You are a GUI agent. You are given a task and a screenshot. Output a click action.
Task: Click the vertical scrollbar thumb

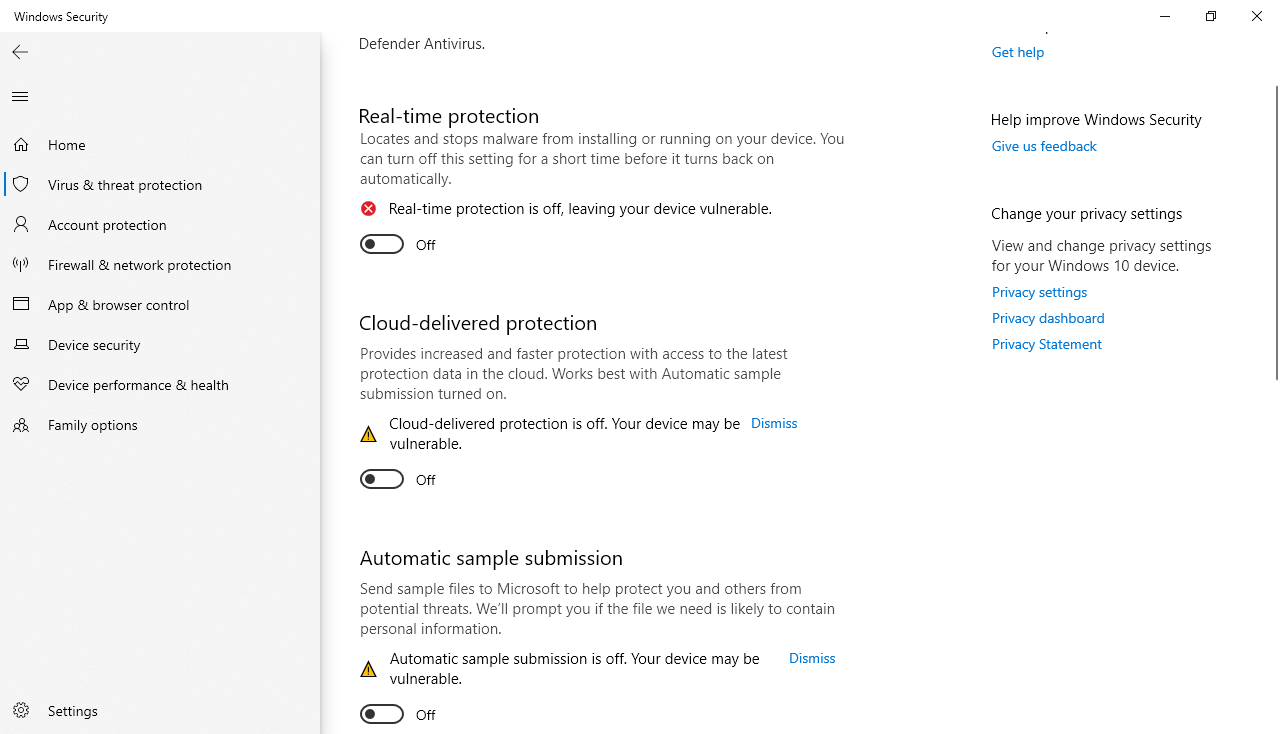pos(1276,232)
